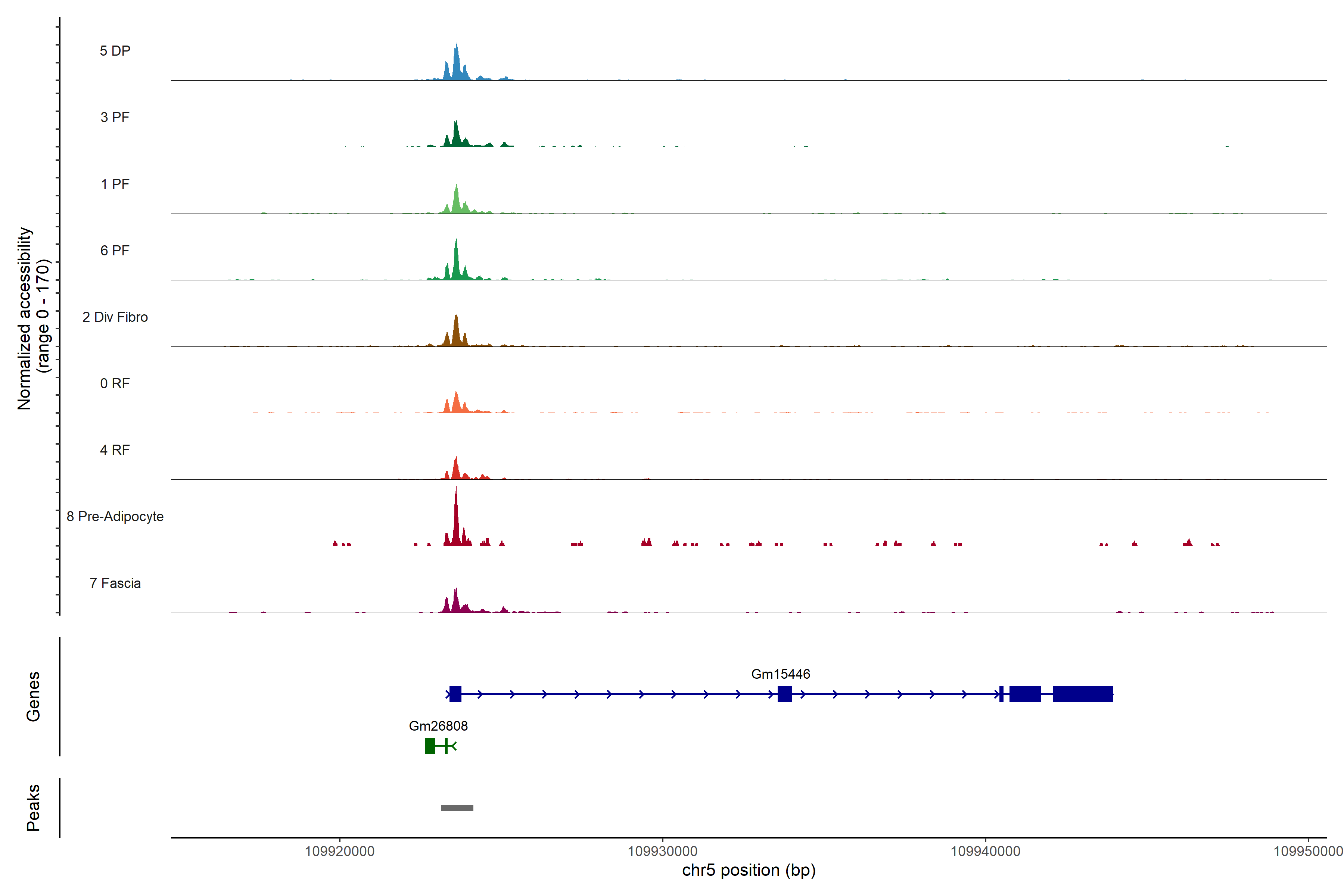Click the 5 DP track label
The height and width of the screenshot is (896, 1344).
coord(115,51)
